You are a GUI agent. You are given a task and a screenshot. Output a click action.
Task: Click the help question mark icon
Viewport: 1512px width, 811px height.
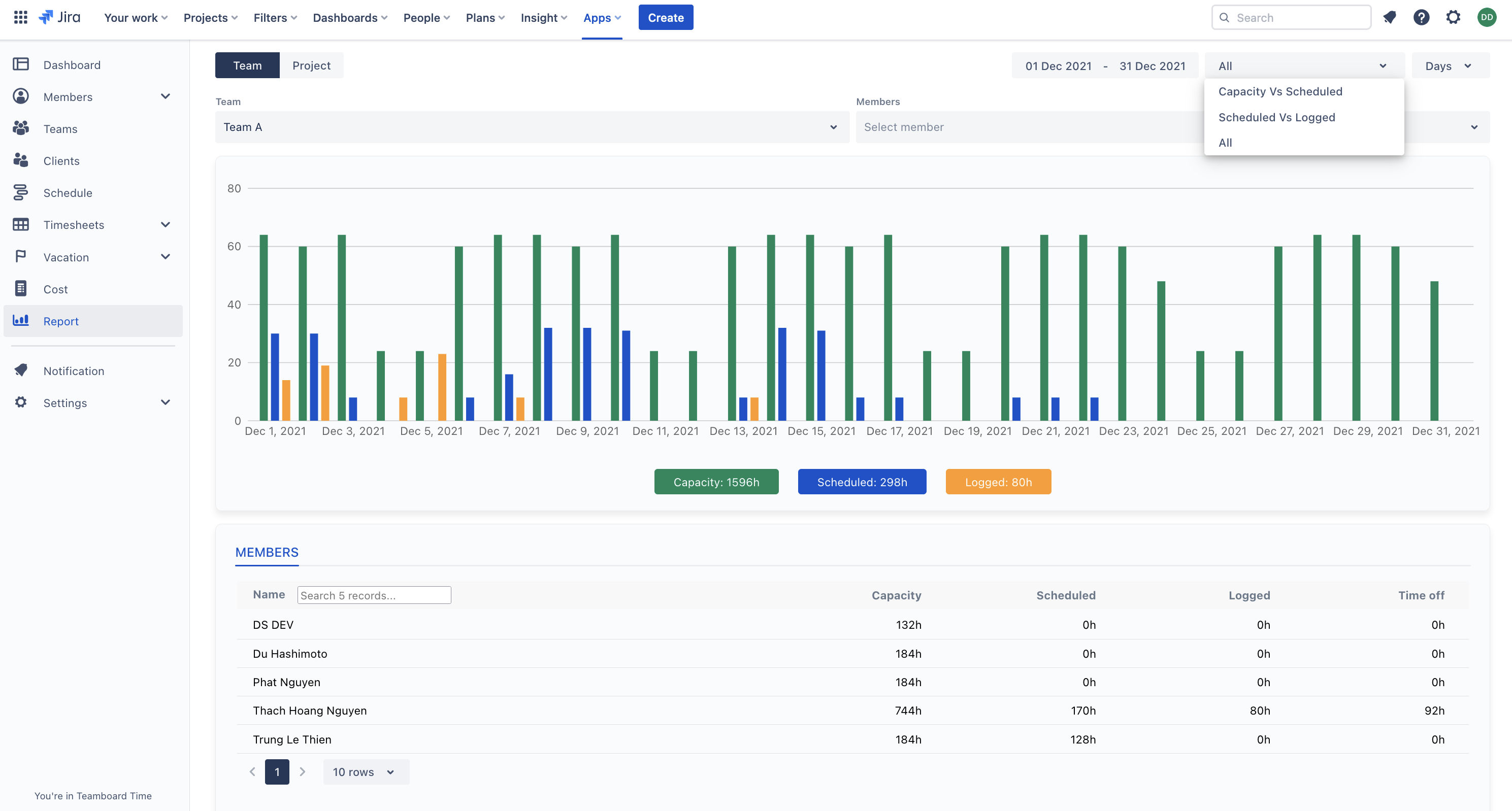pyautogui.click(x=1421, y=18)
